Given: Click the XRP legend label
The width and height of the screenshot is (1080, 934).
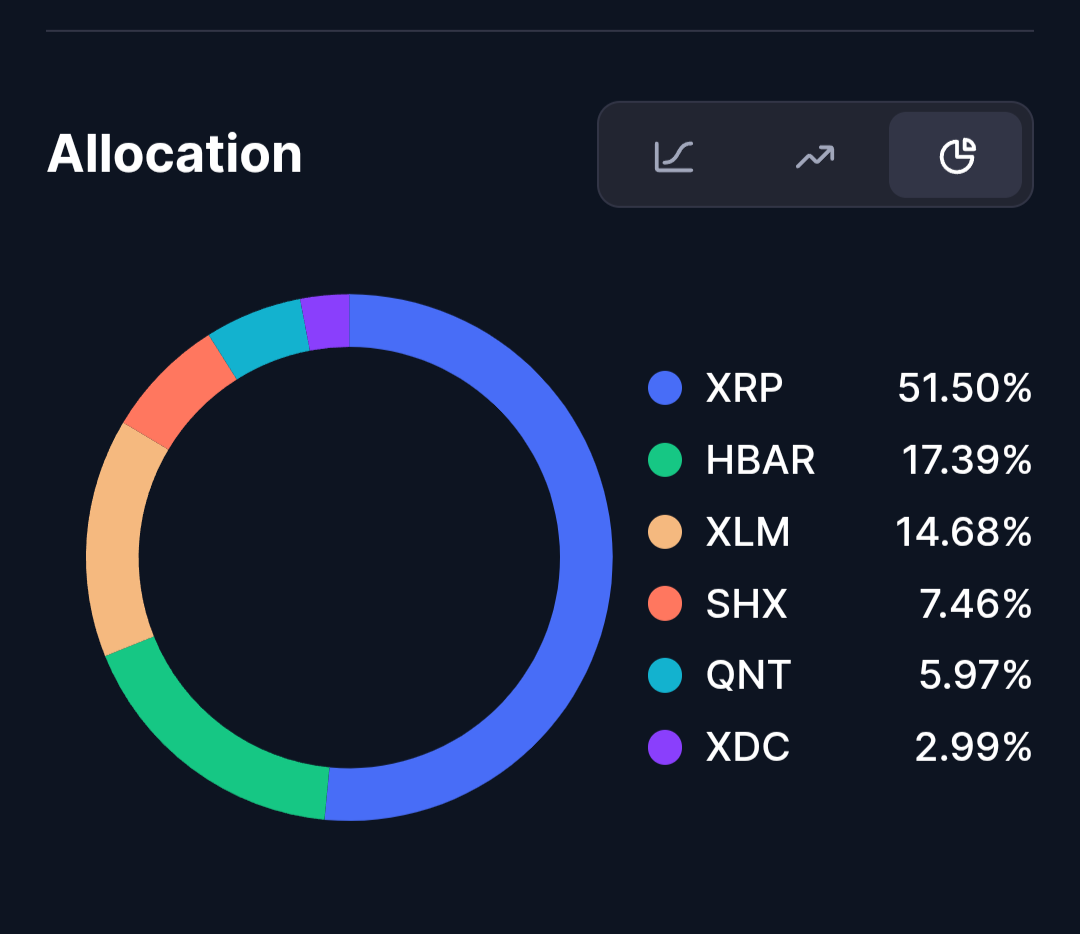Looking at the screenshot, I should [x=745, y=388].
